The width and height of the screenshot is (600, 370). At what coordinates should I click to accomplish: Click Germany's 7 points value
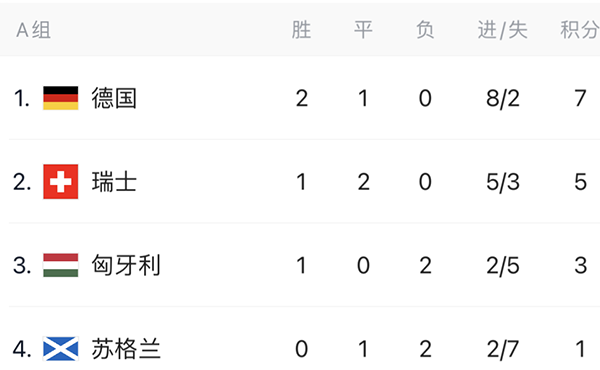[580, 98]
